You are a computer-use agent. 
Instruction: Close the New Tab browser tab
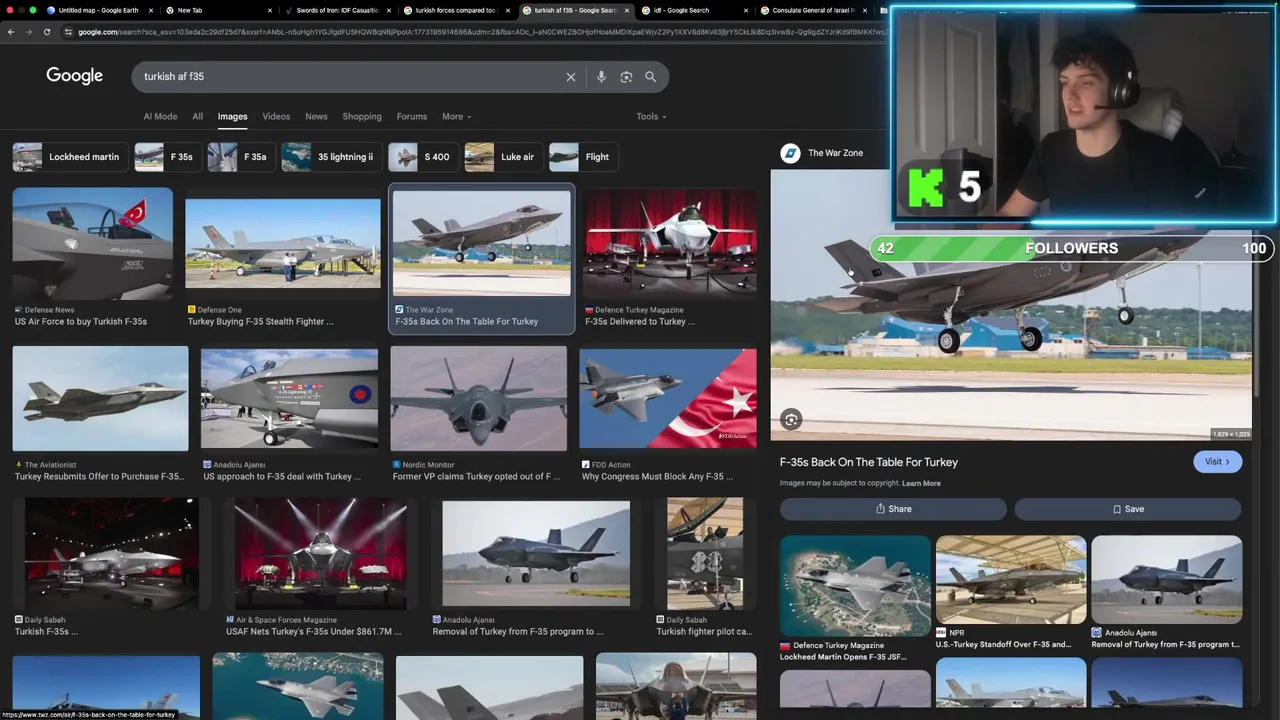tap(270, 10)
